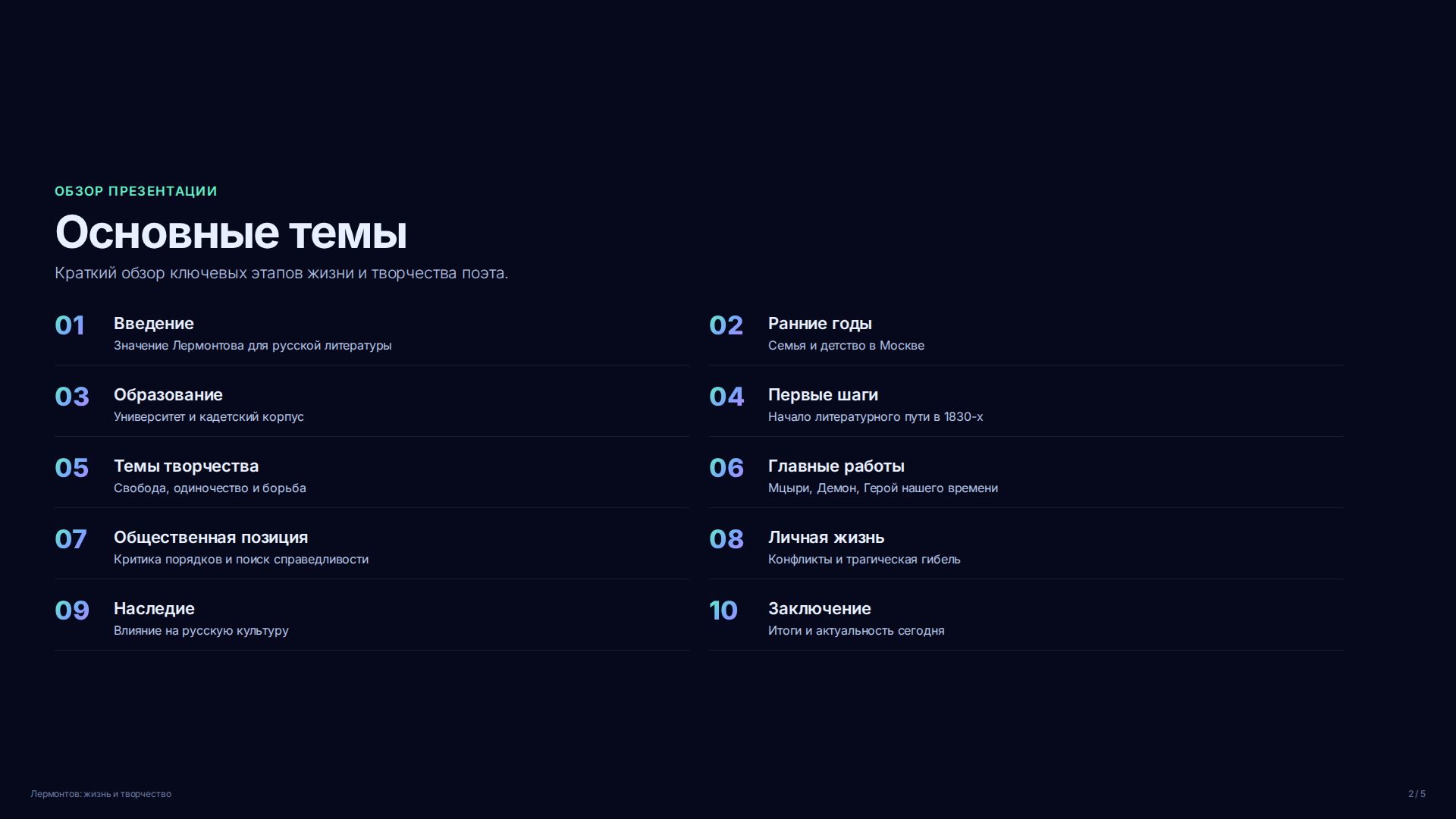Image resolution: width=1456 pixels, height=819 pixels.
Task: Select the Образование topic title
Action: [x=168, y=395]
